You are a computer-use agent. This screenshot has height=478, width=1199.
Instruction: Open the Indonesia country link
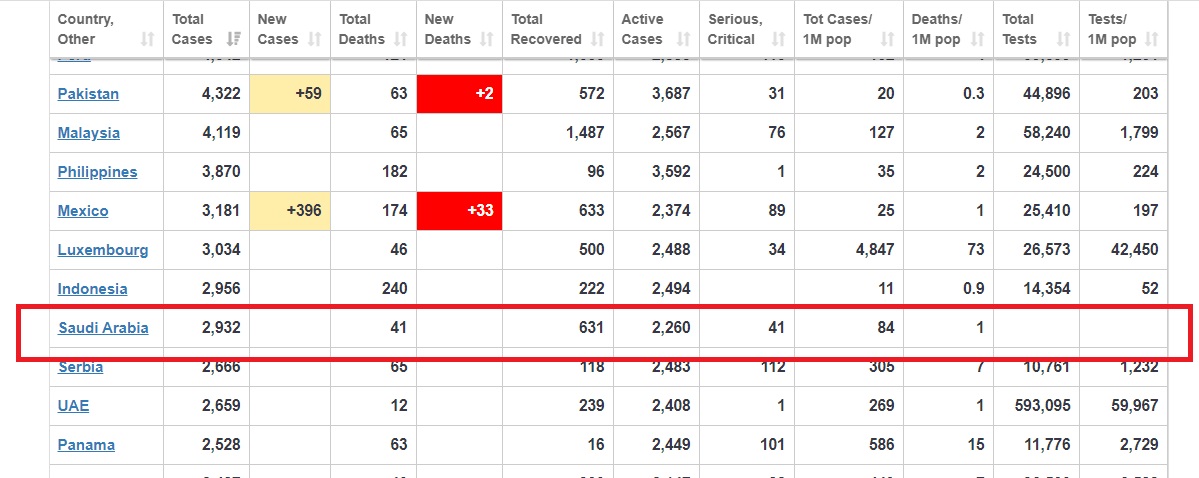click(93, 289)
